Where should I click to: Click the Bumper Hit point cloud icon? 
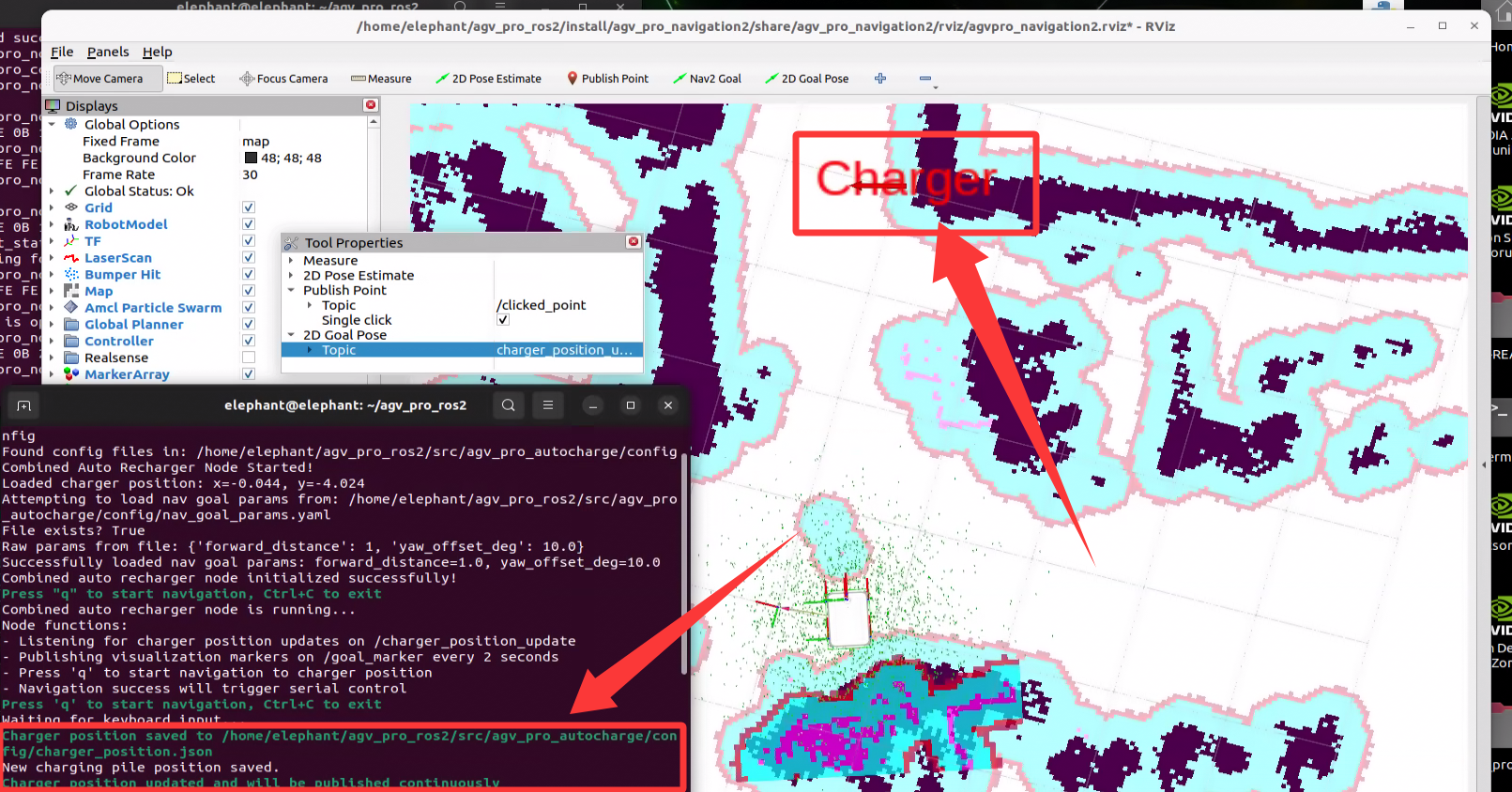71,274
